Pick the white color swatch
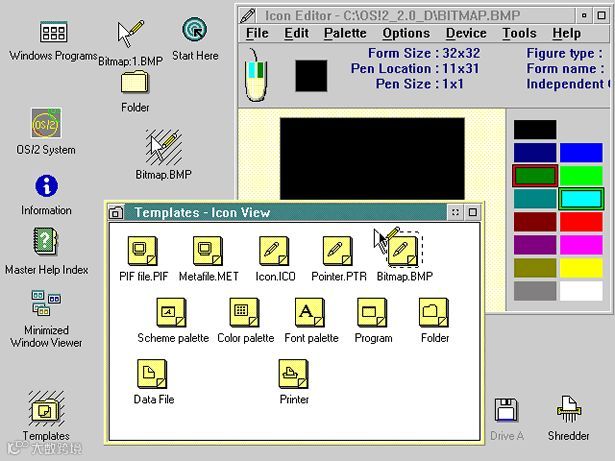The width and height of the screenshot is (615, 461). tap(581, 291)
